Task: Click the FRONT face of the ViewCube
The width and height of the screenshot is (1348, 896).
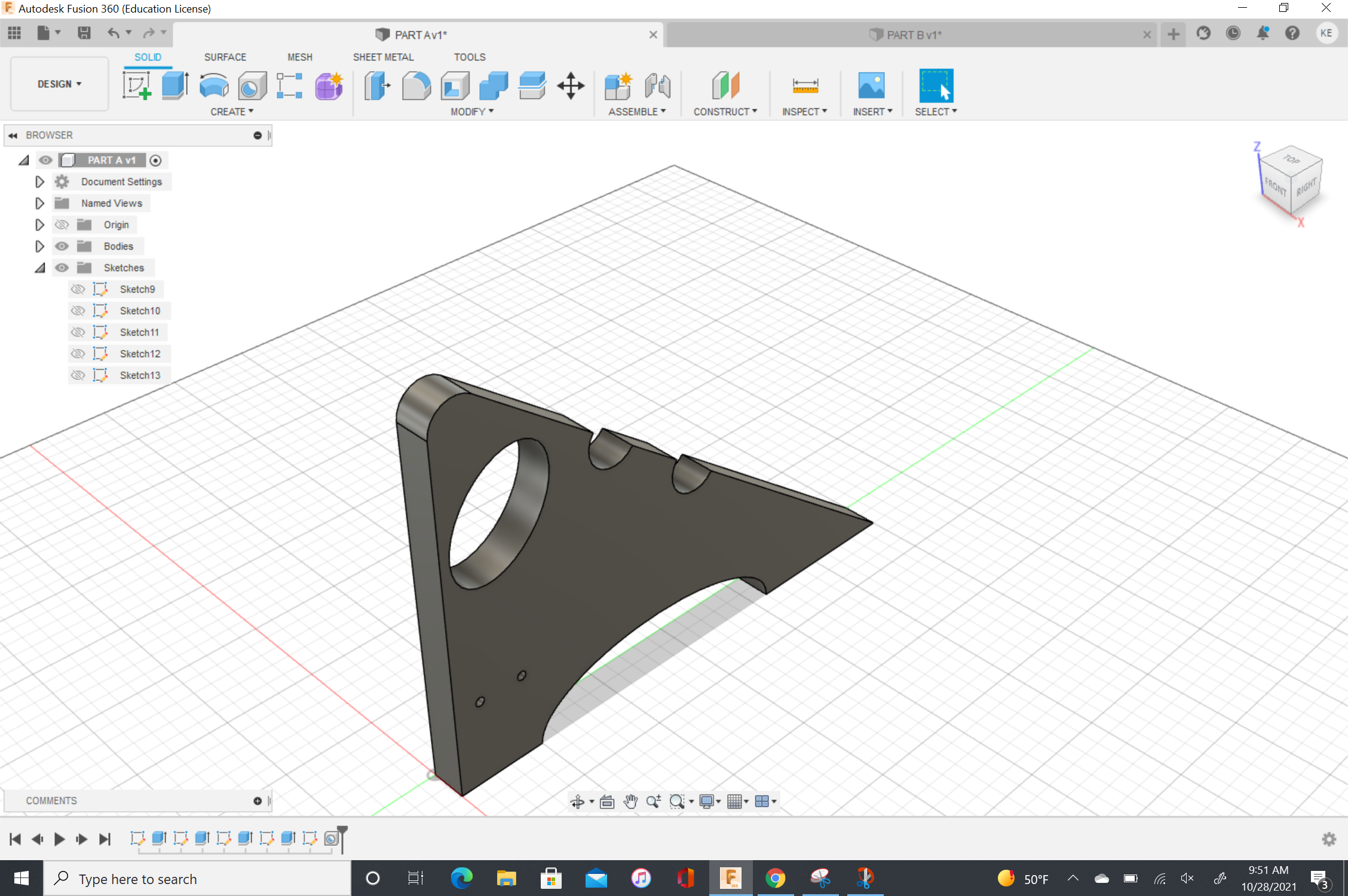Action: coord(1276,187)
